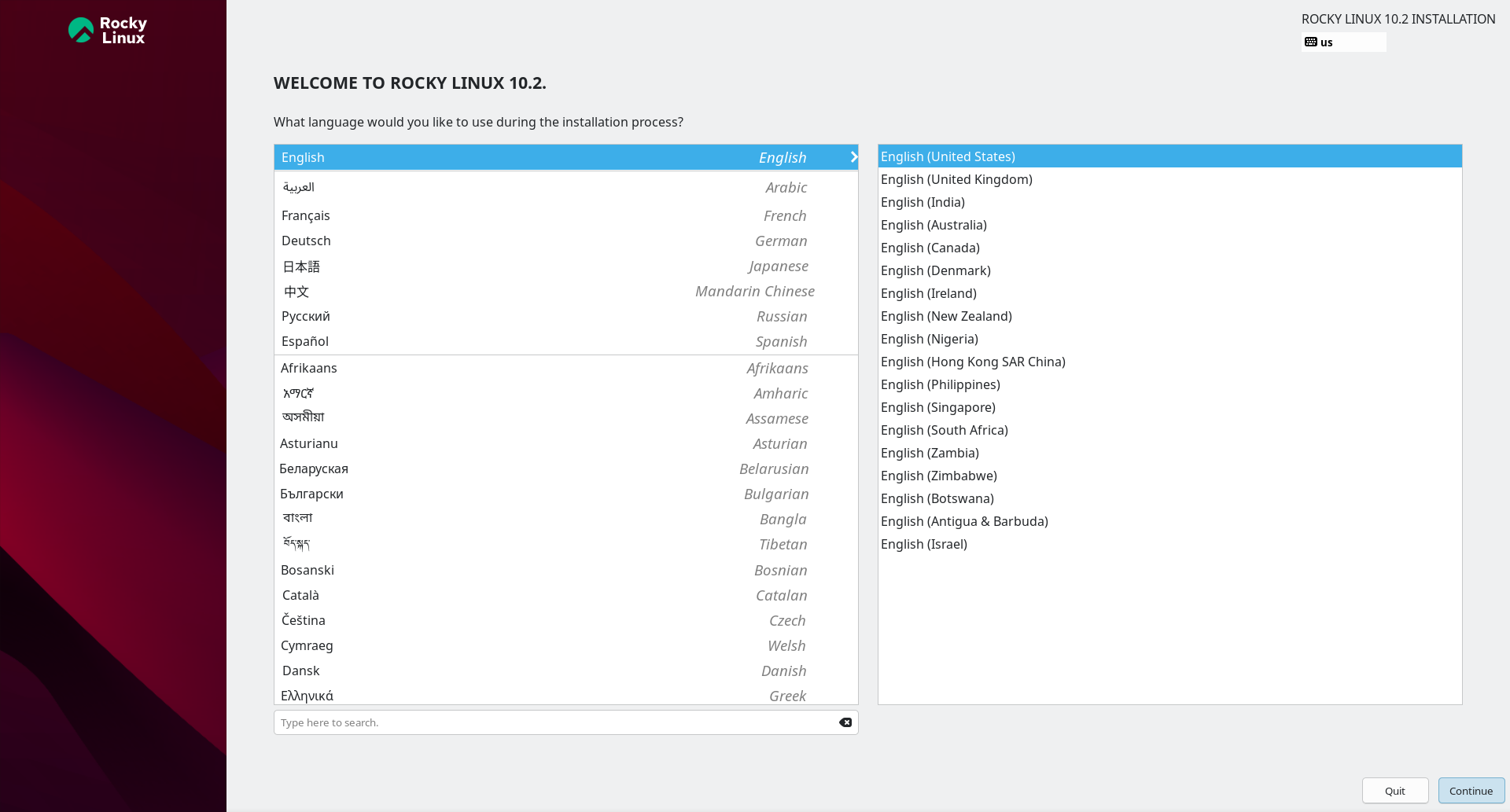Select English (Zimbabwe) locale
The height and width of the screenshot is (812, 1510).
click(x=1170, y=476)
